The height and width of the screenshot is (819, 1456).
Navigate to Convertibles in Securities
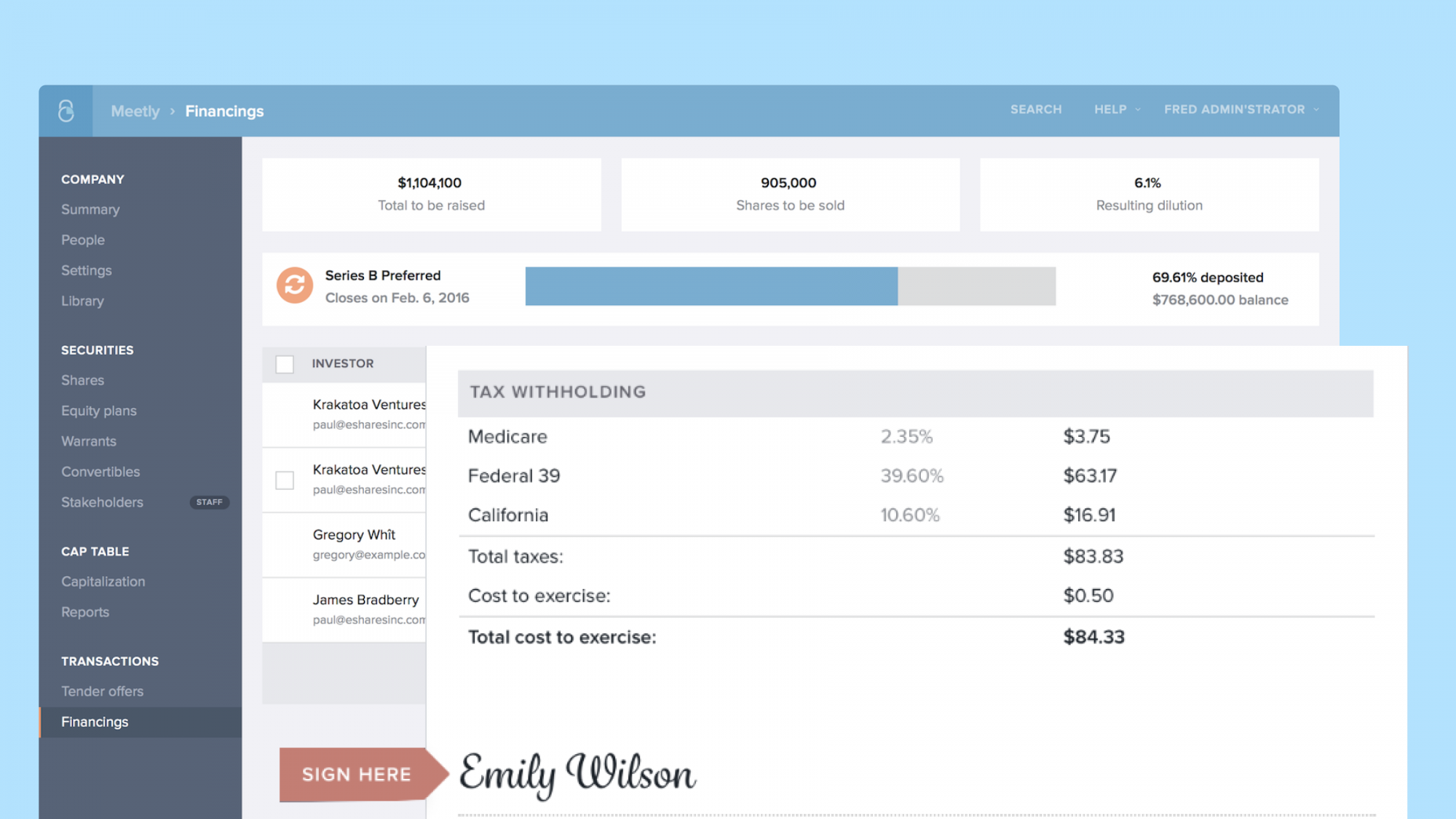tap(100, 472)
